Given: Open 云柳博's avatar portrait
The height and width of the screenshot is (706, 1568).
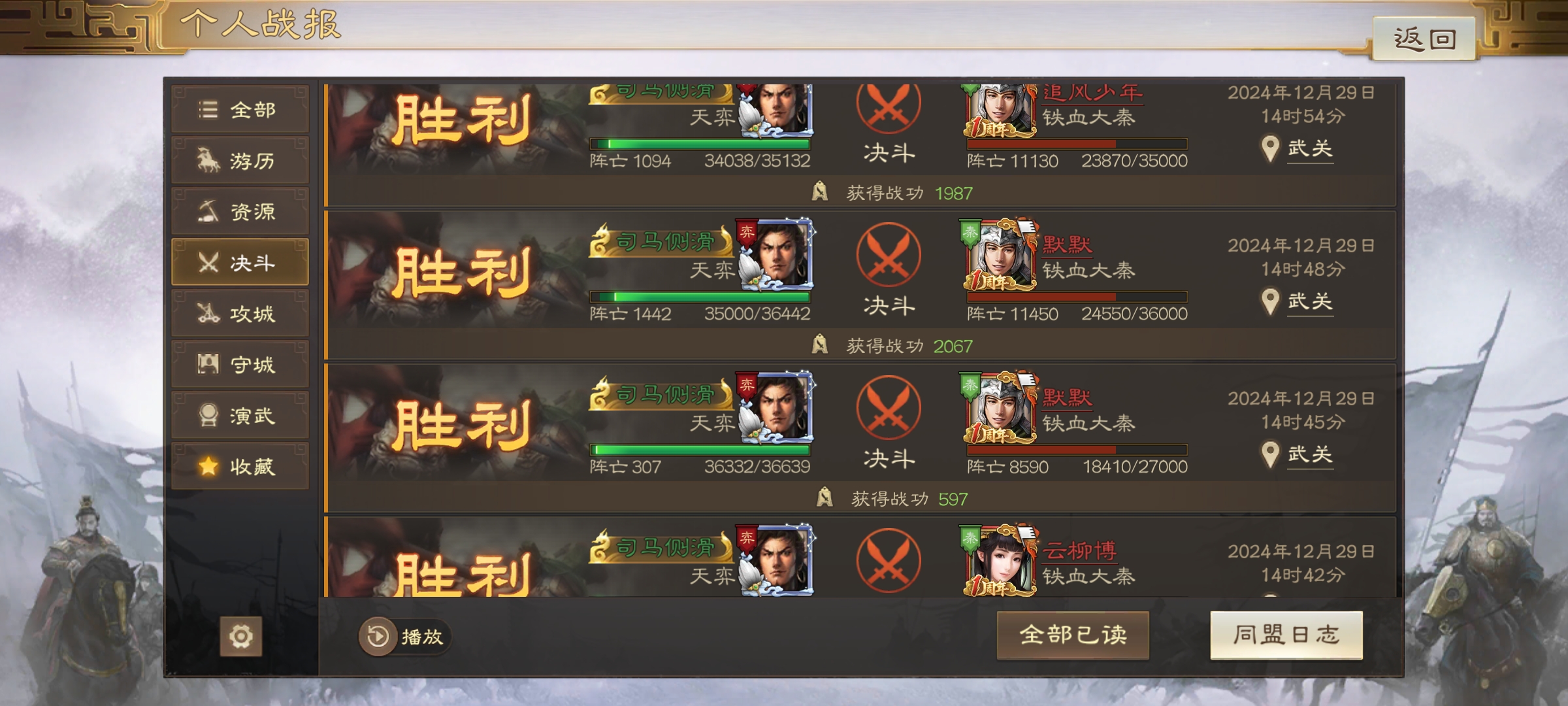Looking at the screenshot, I should pos(1000,560).
